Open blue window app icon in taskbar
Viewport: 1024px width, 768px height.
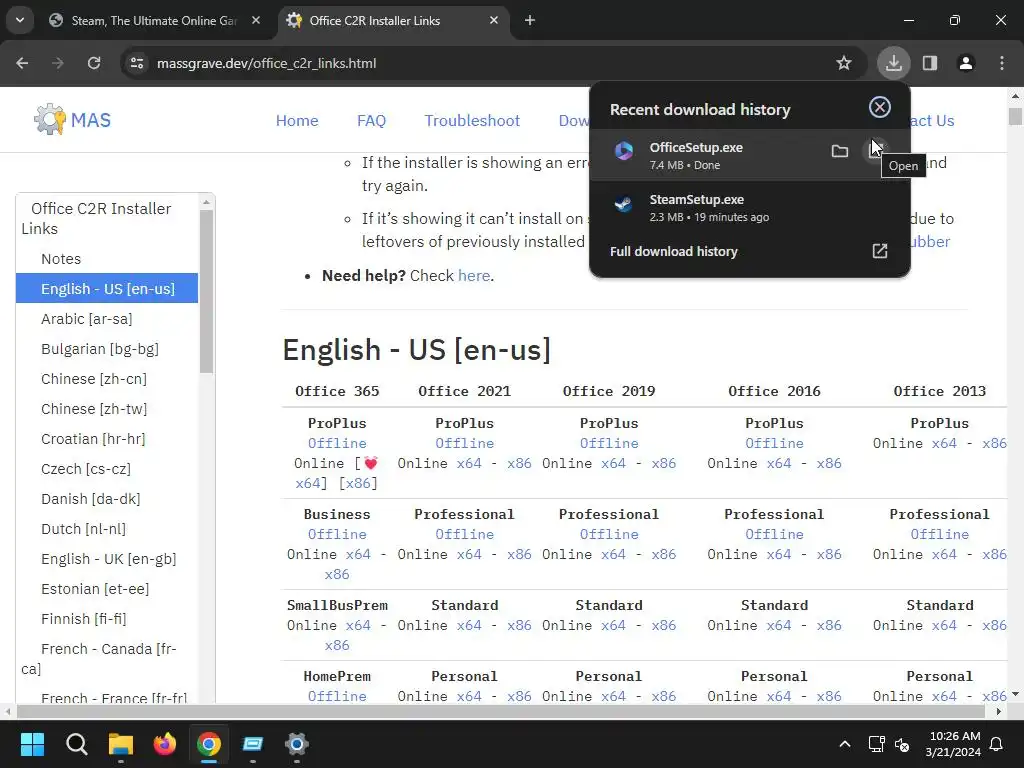pos(253,744)
